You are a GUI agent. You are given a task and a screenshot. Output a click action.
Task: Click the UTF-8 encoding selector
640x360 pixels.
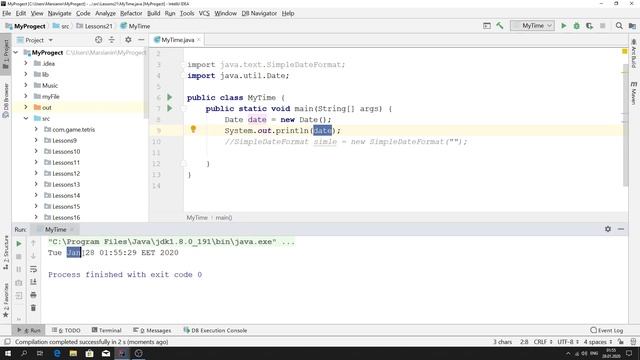pyautogui.click(x=568, y=342)
